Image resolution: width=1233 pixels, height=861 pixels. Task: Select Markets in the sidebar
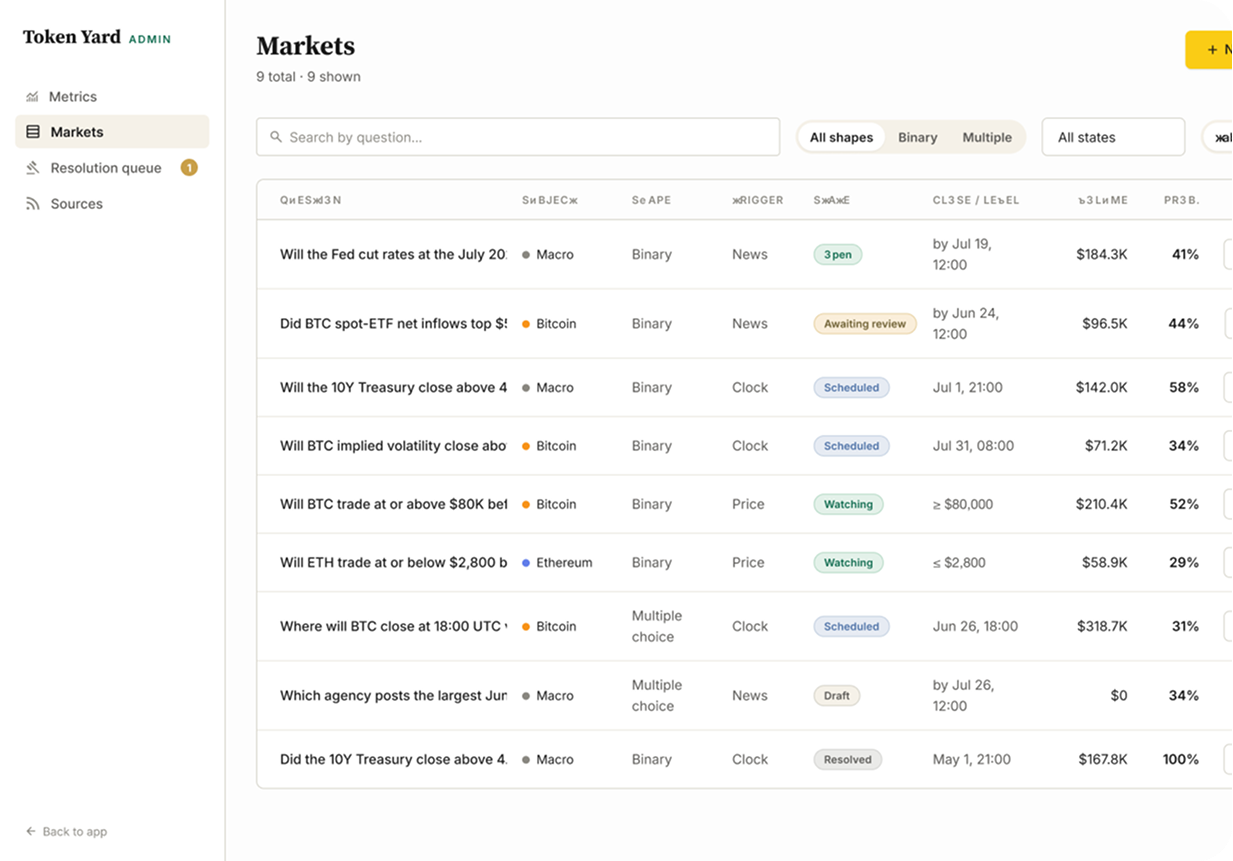click(x=112, y=132)
